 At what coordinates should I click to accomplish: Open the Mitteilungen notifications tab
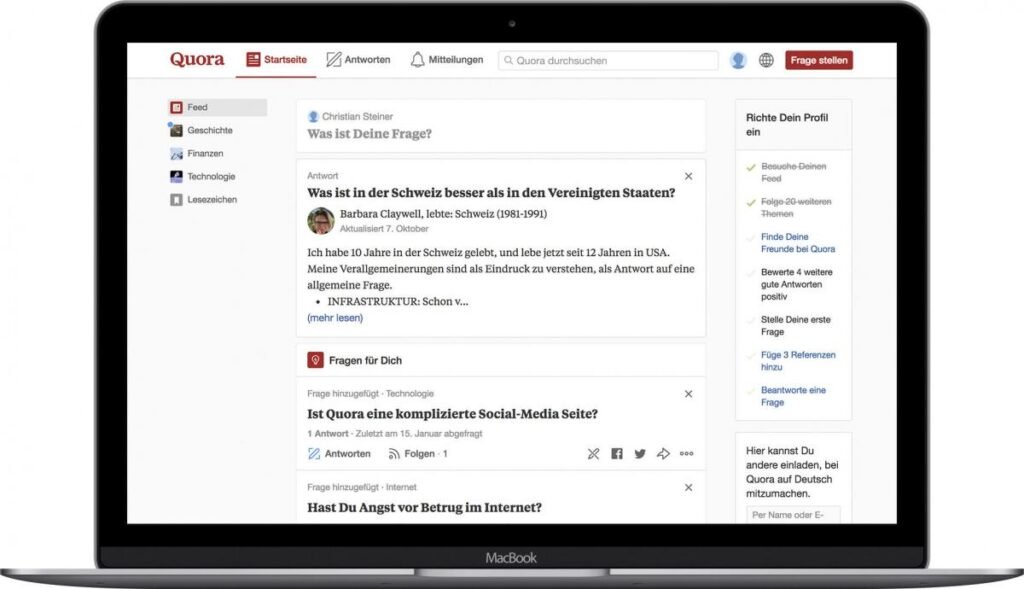446,60
